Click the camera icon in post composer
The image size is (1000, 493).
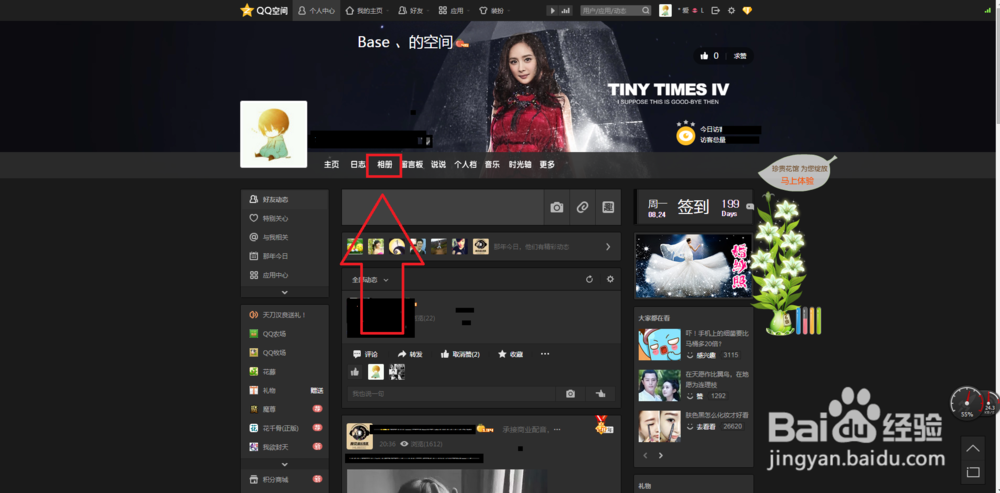557,207
